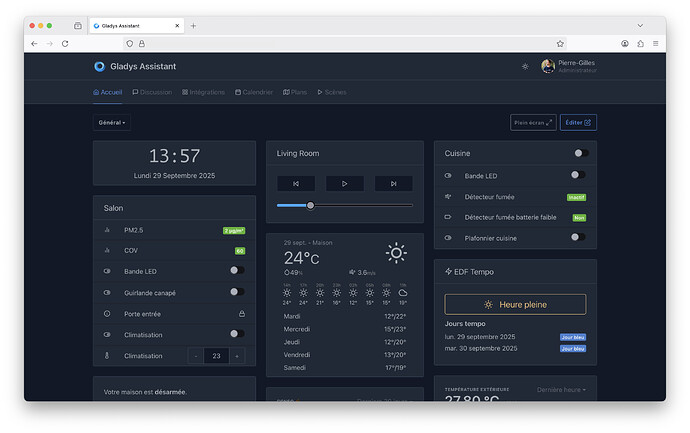
Task: Click the Éditer dashboard button
Action: point(578,123)
